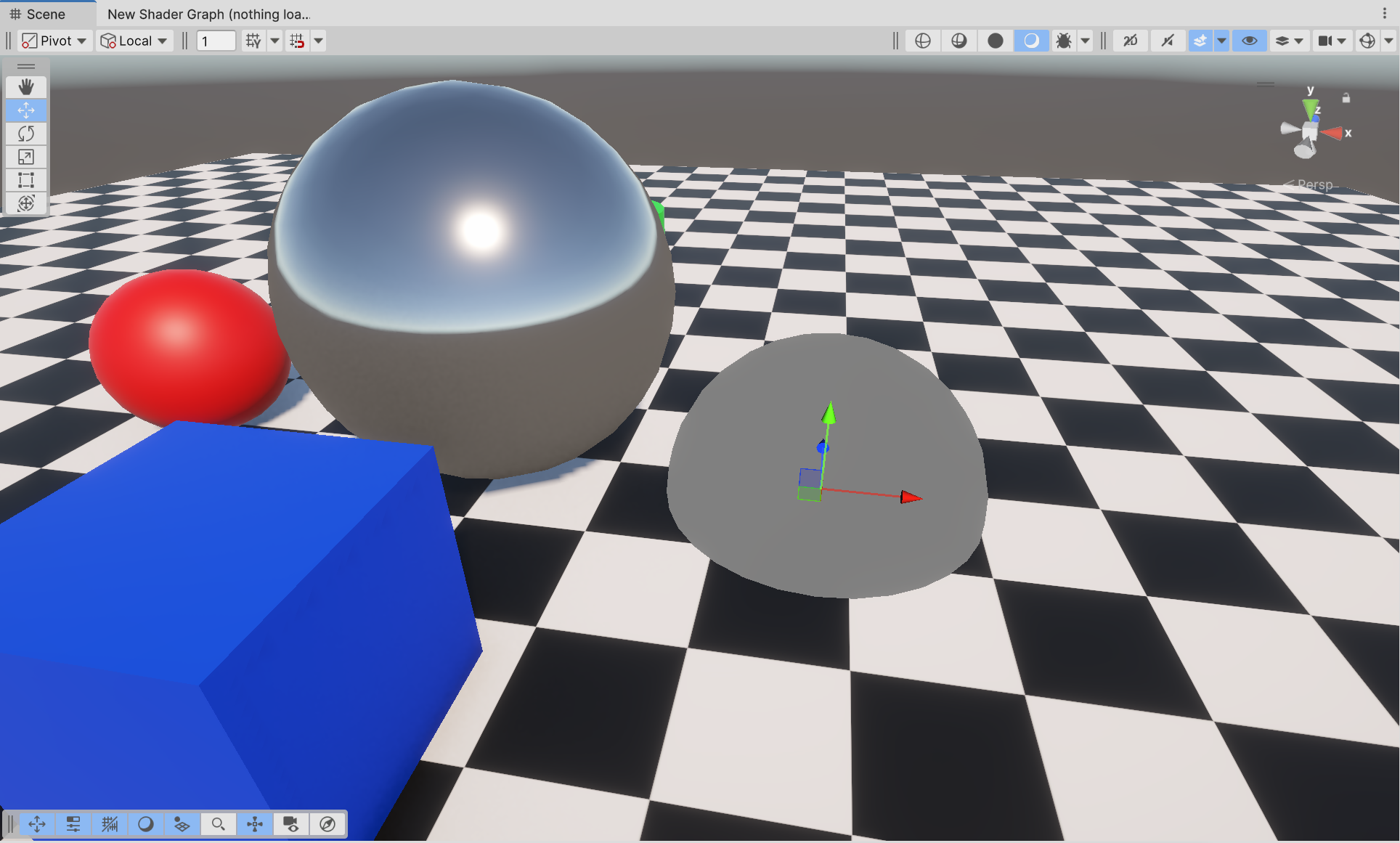1400x843 pixels.
Task: Click the red X axis gizmo cone
Action: tap(1333, 133)
